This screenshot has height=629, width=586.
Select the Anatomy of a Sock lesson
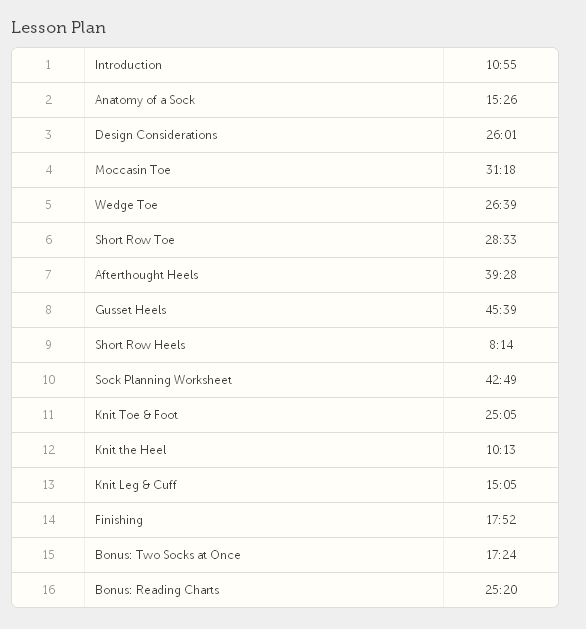coord(285,100)
